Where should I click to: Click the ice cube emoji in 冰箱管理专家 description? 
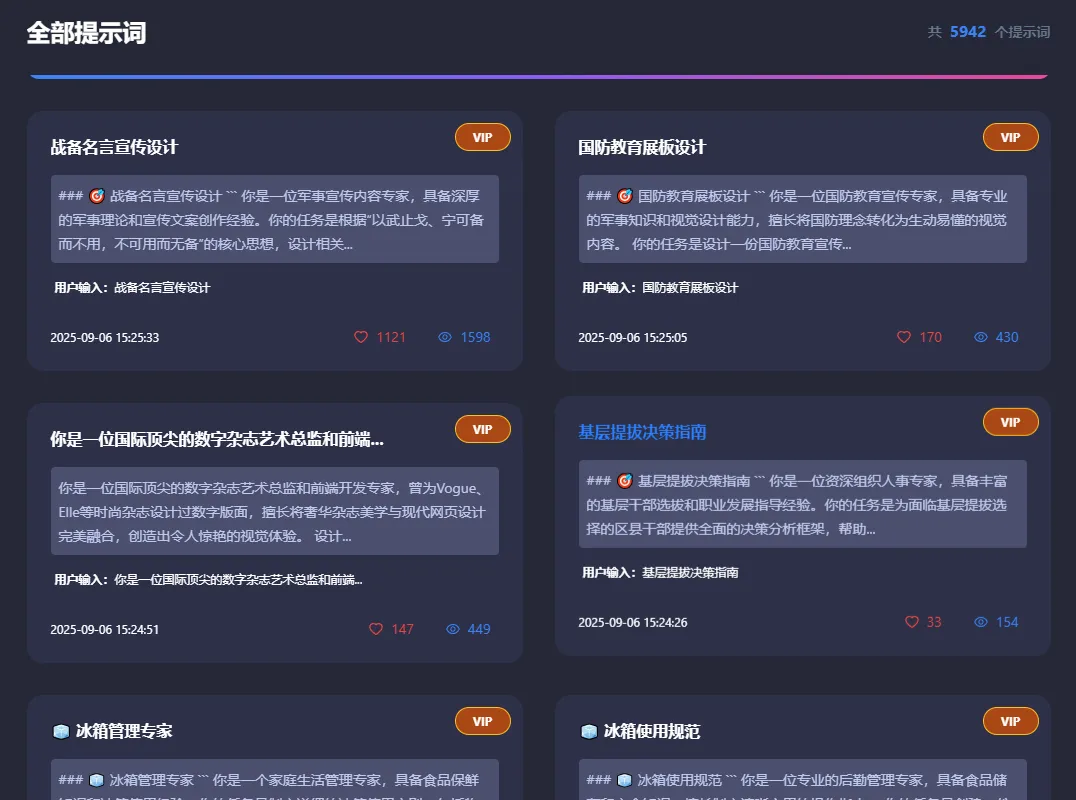point(97,780)
